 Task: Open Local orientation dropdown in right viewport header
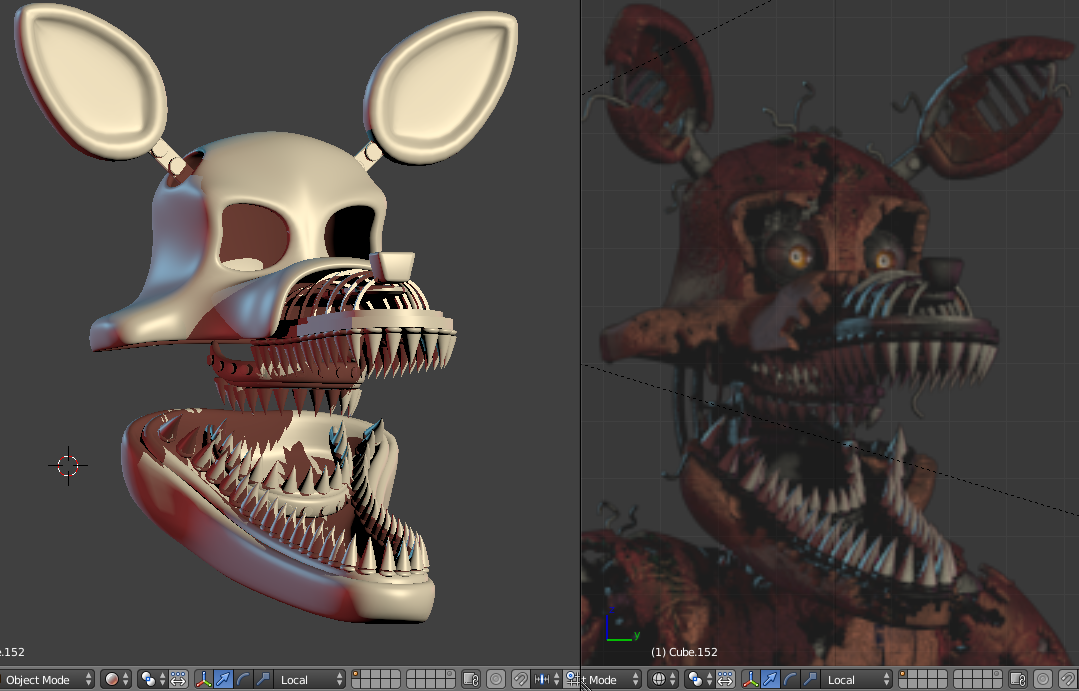click(x=857, y=679)
